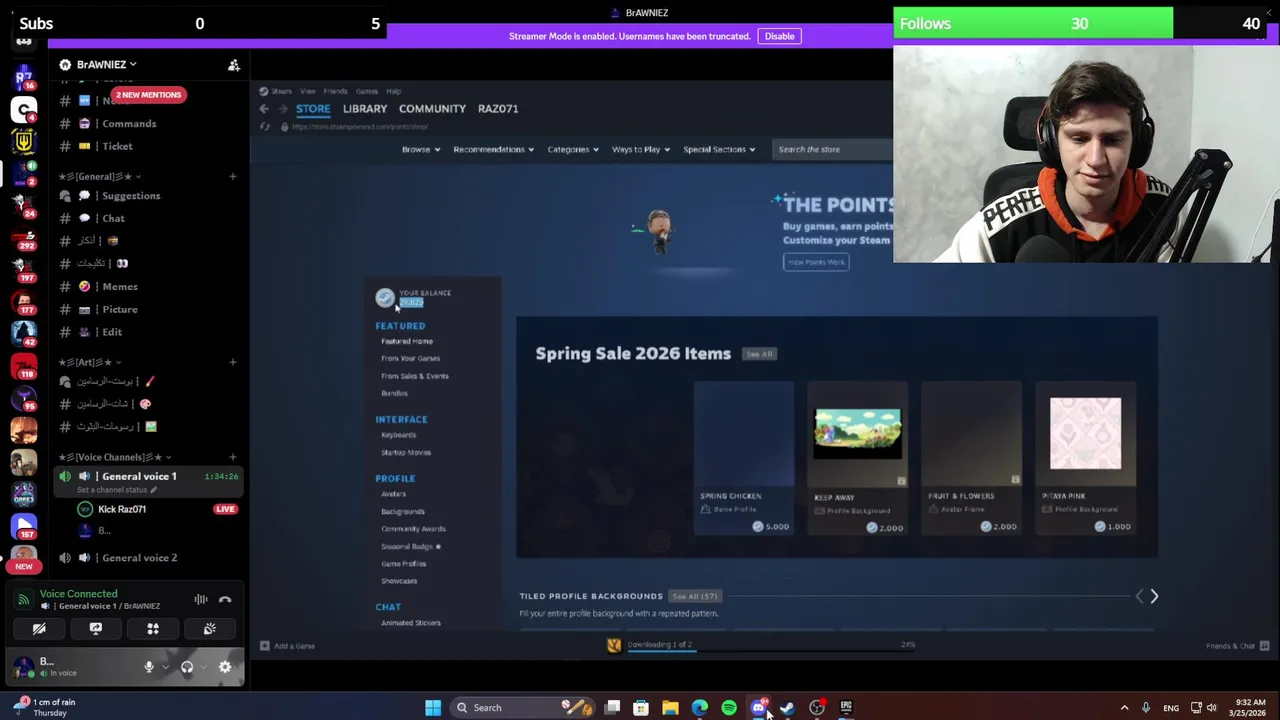
Task: Click Search the store field
Action: coord(832,149)
